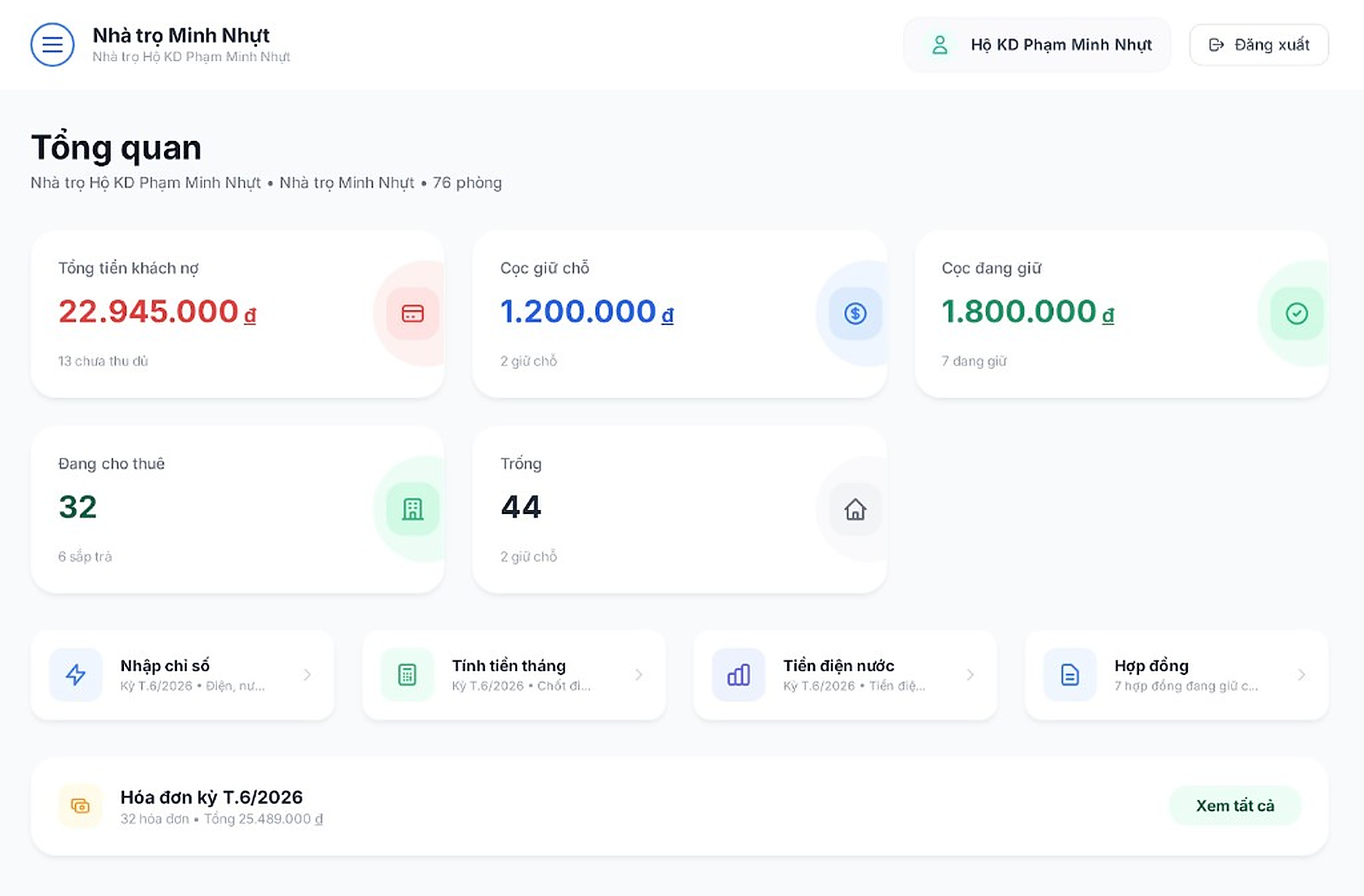
Task: Click the invoice icon beside Hóa đơn kỳ
Action: [80, 806]
